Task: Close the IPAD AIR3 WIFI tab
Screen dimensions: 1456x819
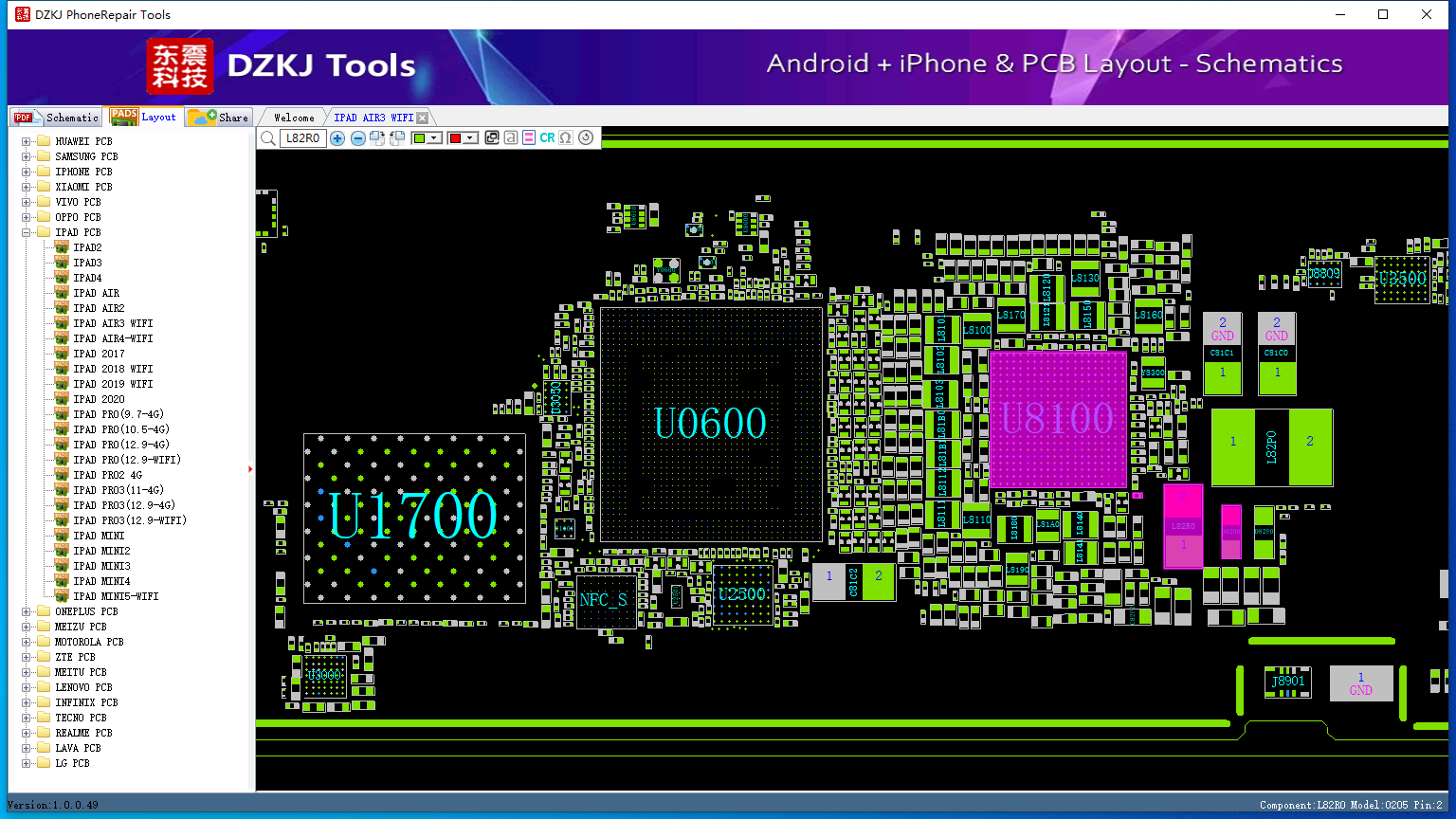Action: [x=423, y=118]
